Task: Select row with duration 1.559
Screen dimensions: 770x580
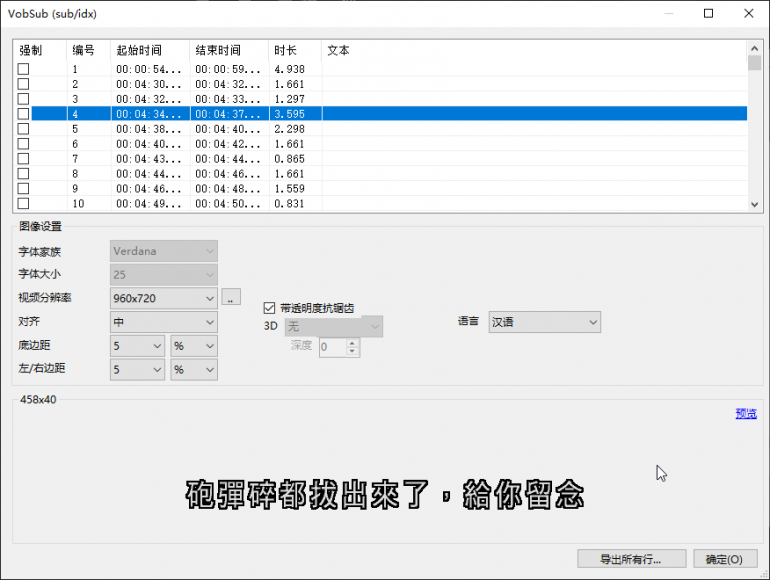Action: click(381, 189)
